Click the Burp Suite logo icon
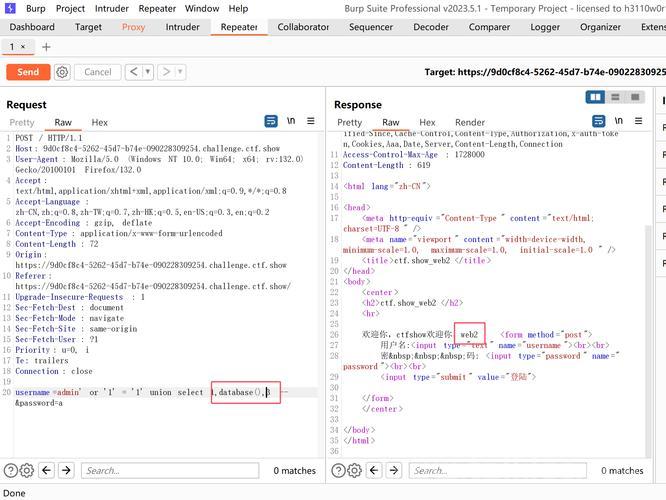Viewport: 666px width, 500px height. point(10,8)
